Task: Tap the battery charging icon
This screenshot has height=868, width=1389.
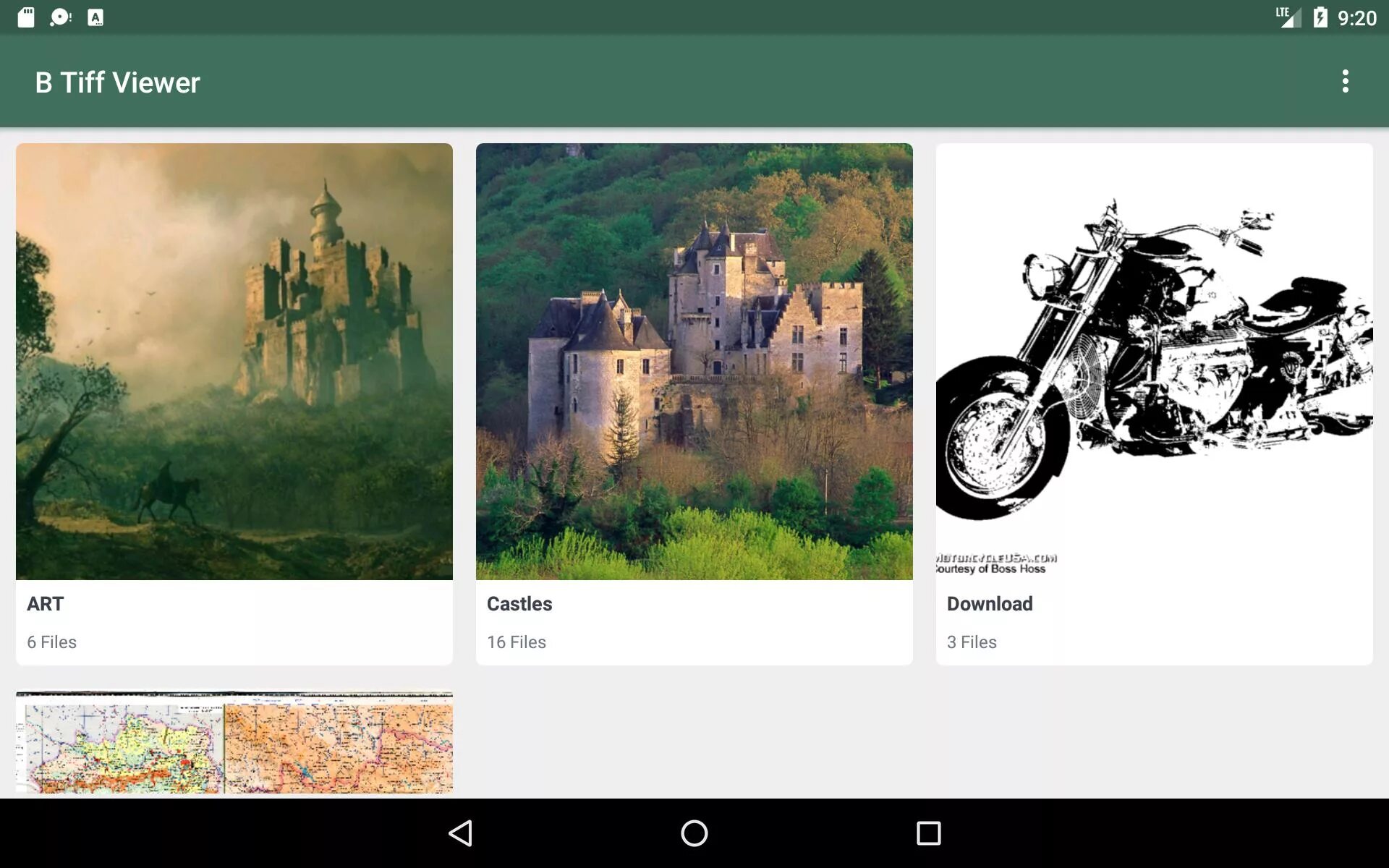Action: 1320,17
